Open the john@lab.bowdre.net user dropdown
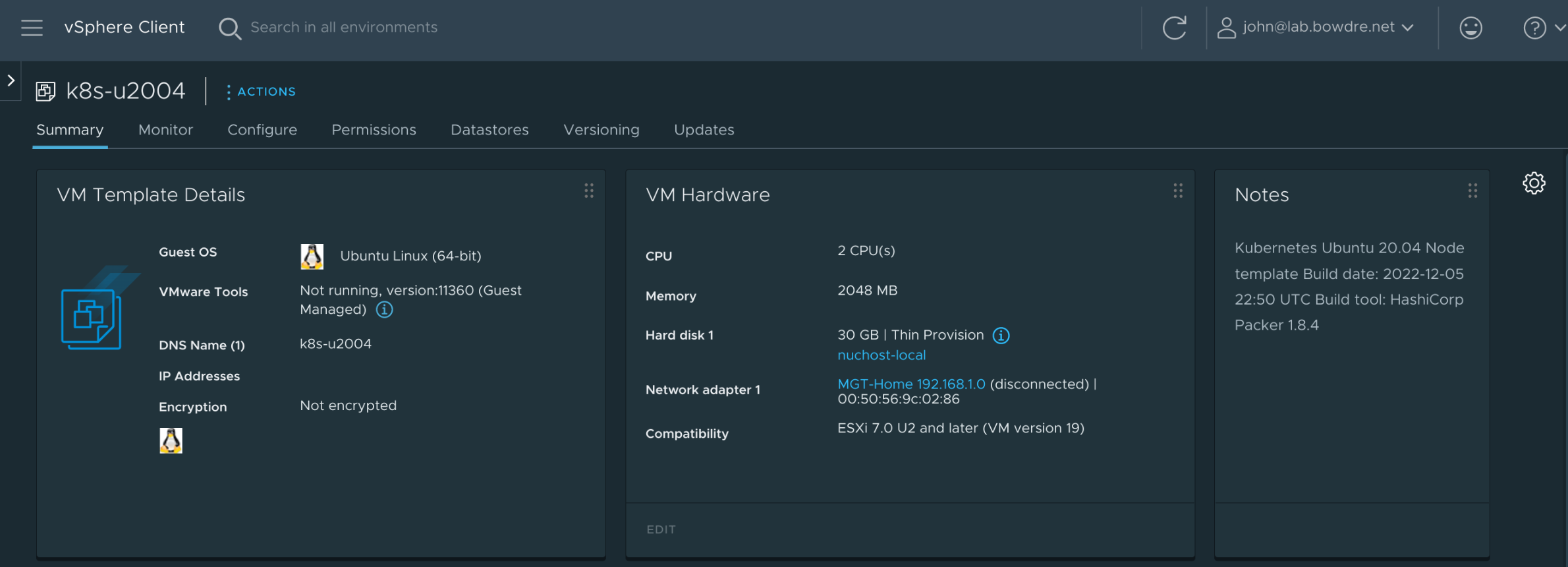Image resolution: width=1568 pixels, height=567 pixels. pos(1316,28)
